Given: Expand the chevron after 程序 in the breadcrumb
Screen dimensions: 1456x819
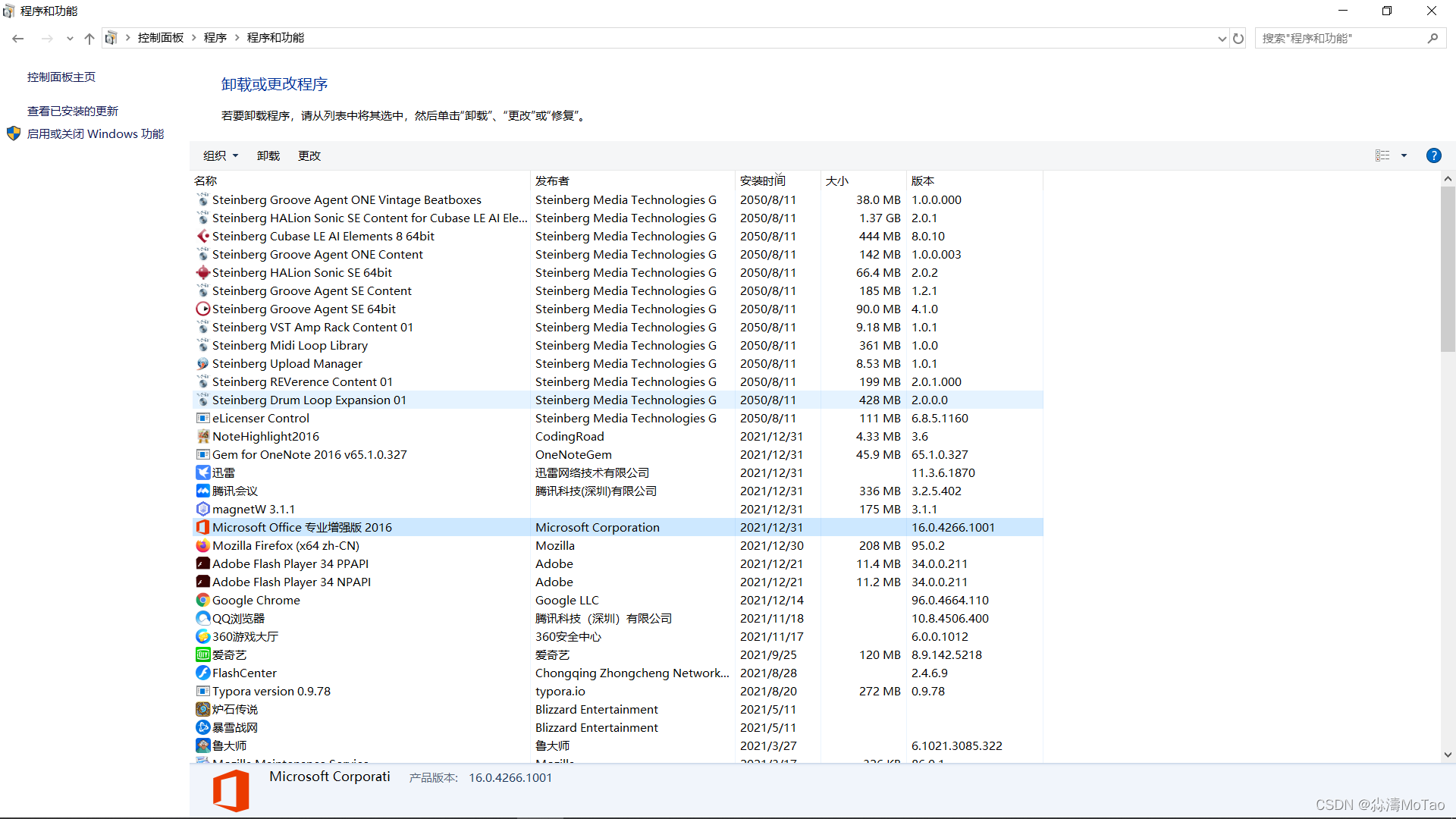Looking at the screenshot, I should (237, 38).
